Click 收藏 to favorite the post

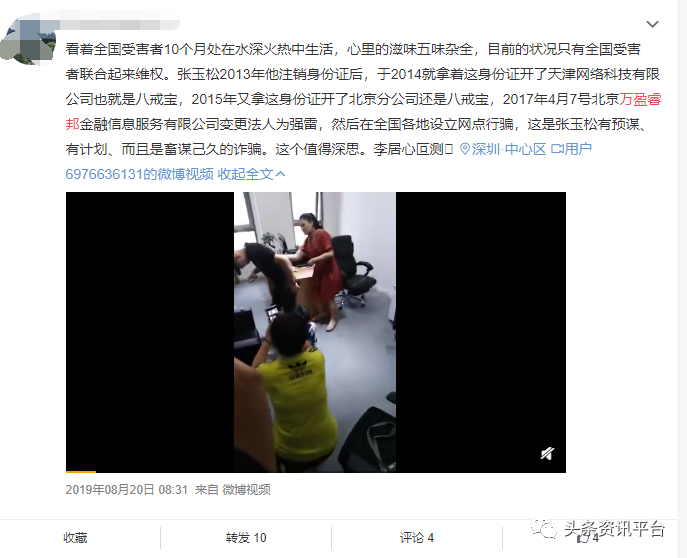[x=75, y=537]
